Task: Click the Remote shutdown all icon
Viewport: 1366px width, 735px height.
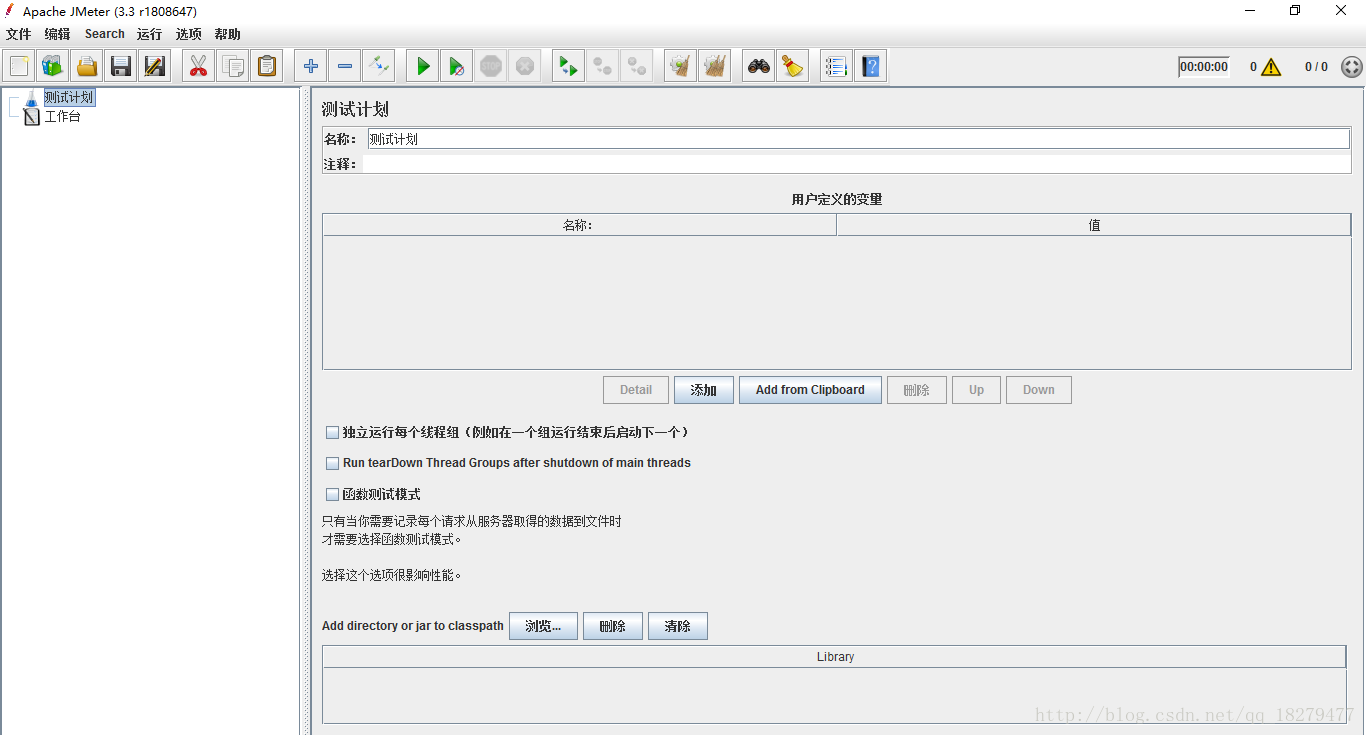Action: pos(637,66)
